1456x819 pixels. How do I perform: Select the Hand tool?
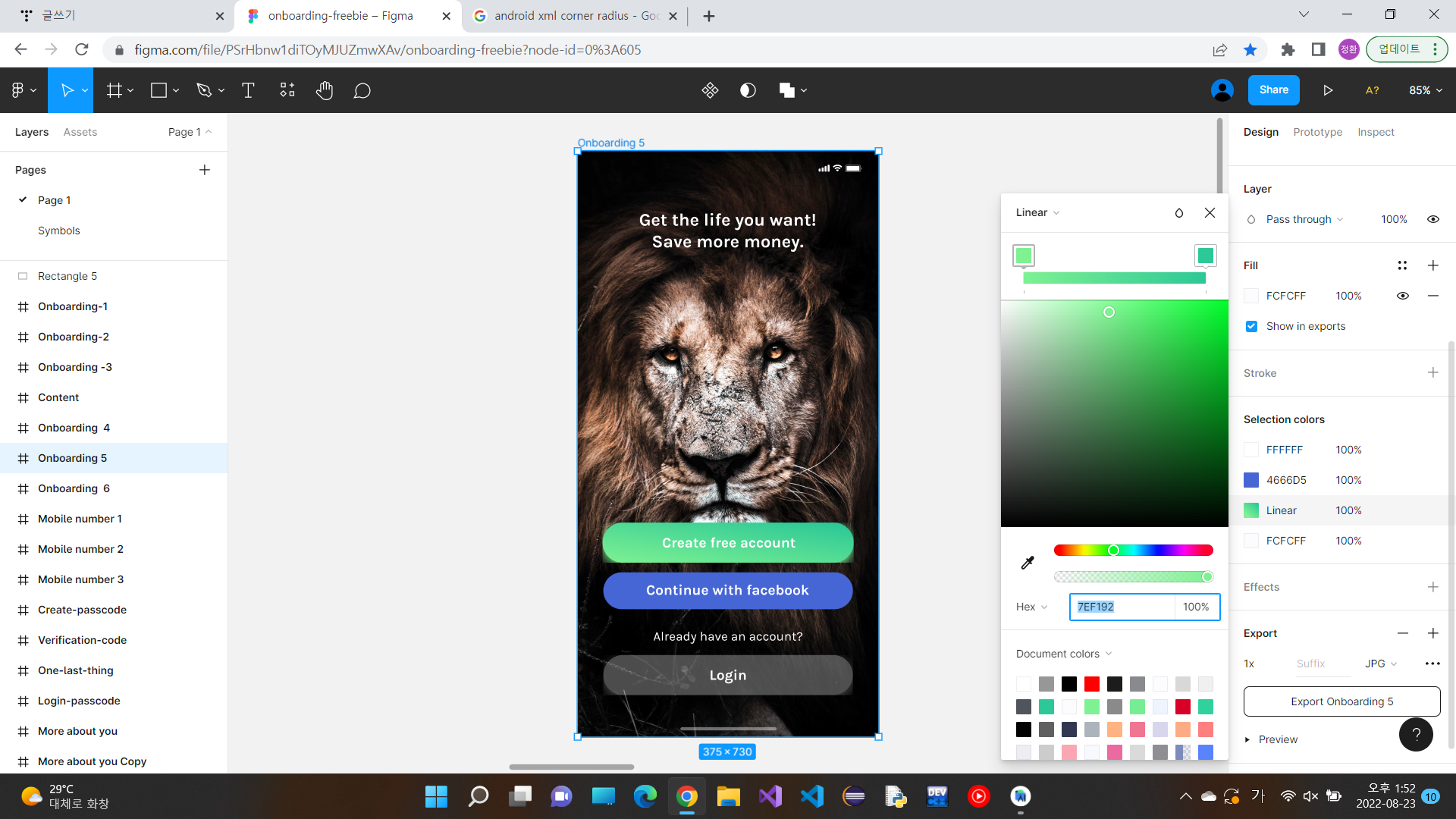click(325, 90)
